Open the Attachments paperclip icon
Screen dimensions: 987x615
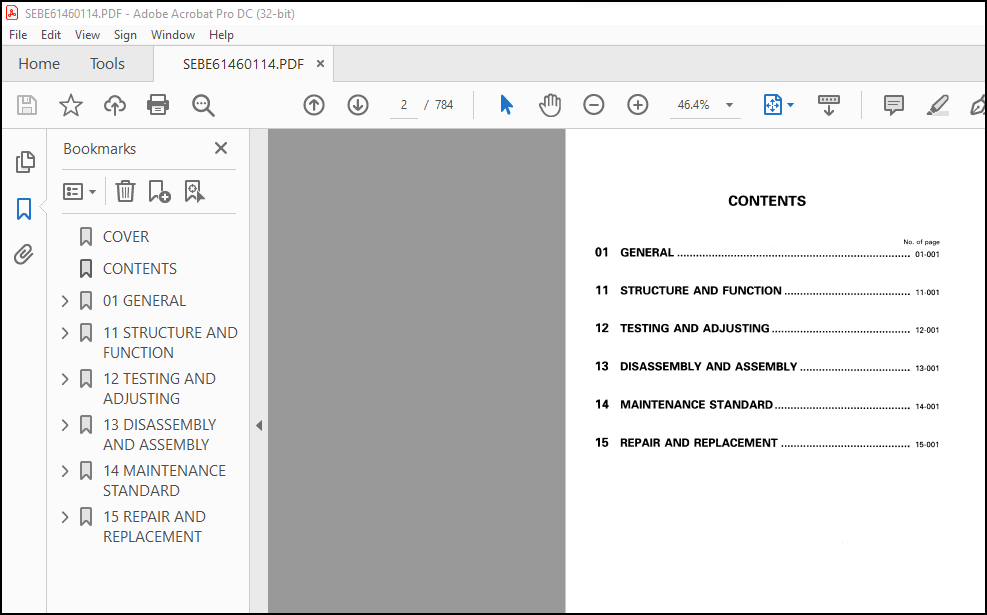24,255
